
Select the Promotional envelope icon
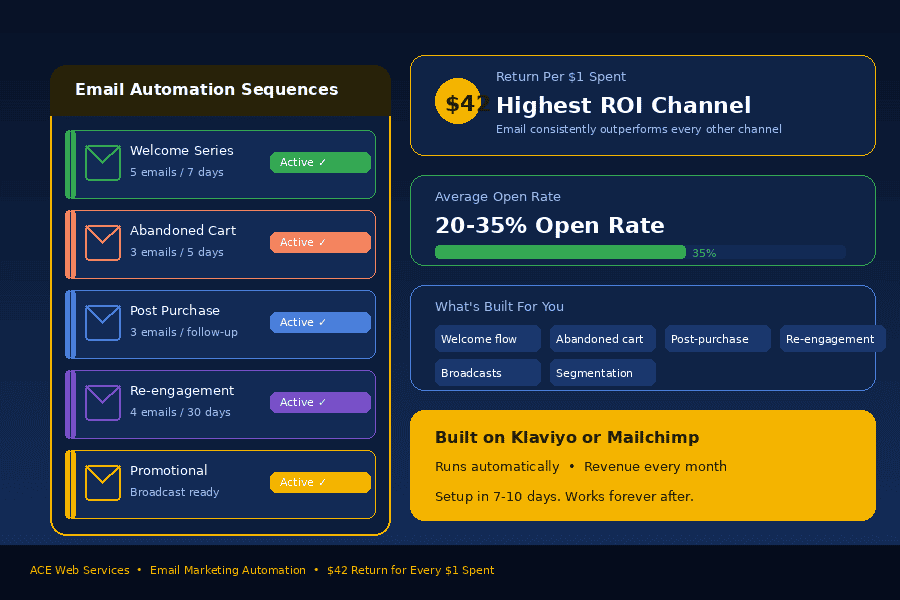[103, 483]
